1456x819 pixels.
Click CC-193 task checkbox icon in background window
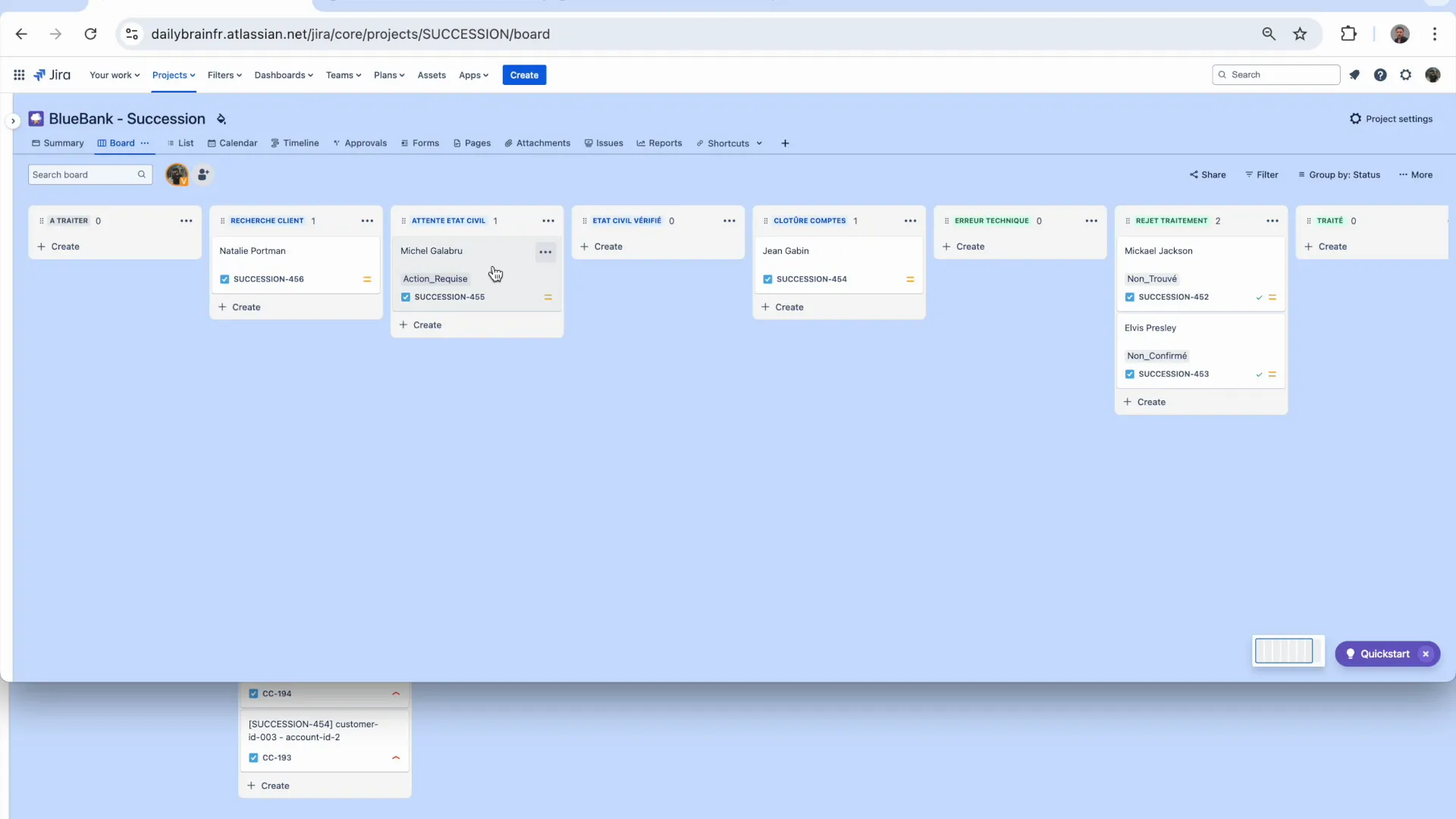(253, 758)
